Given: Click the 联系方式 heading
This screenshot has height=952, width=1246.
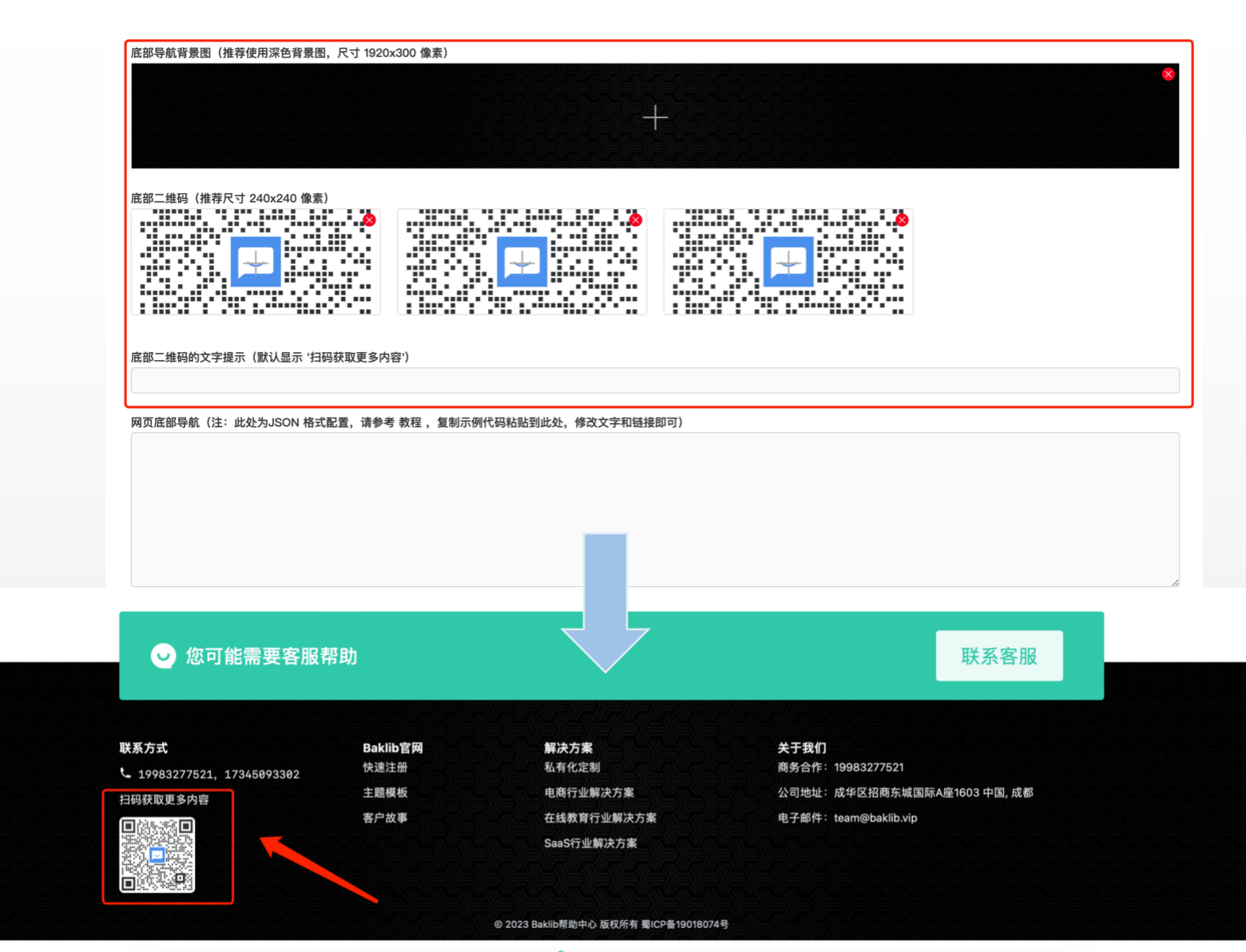Looking at the screenshot, I should [x=144, y=748].
